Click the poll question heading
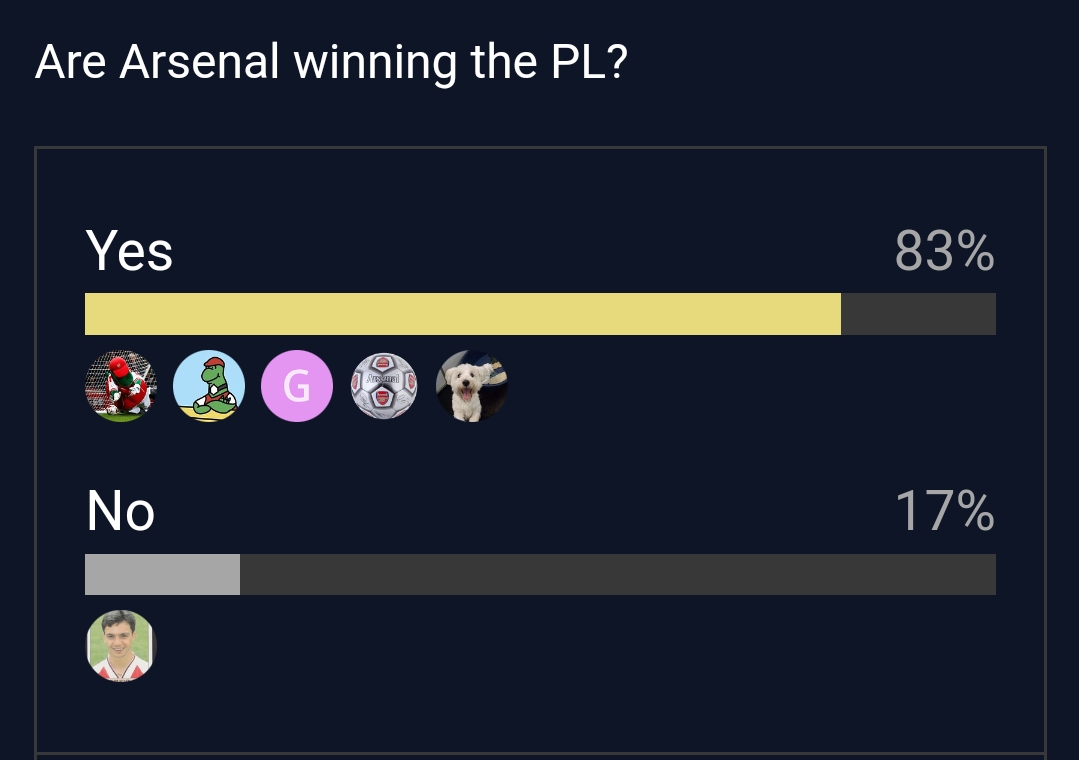Image resolution: width=1079 pixels, height=760 pixels. (x=331, y=63)
